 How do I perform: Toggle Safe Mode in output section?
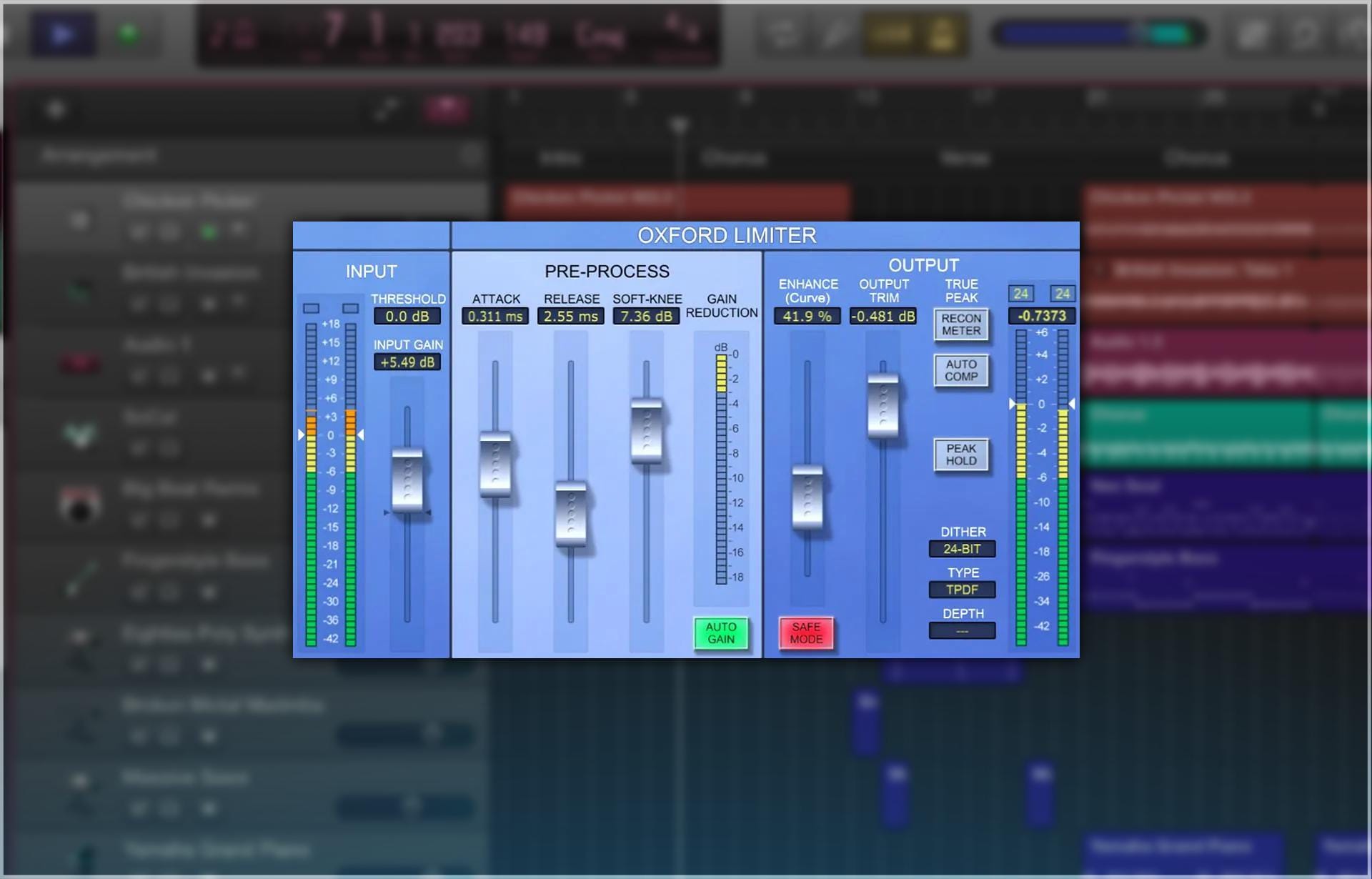point(806,633)
